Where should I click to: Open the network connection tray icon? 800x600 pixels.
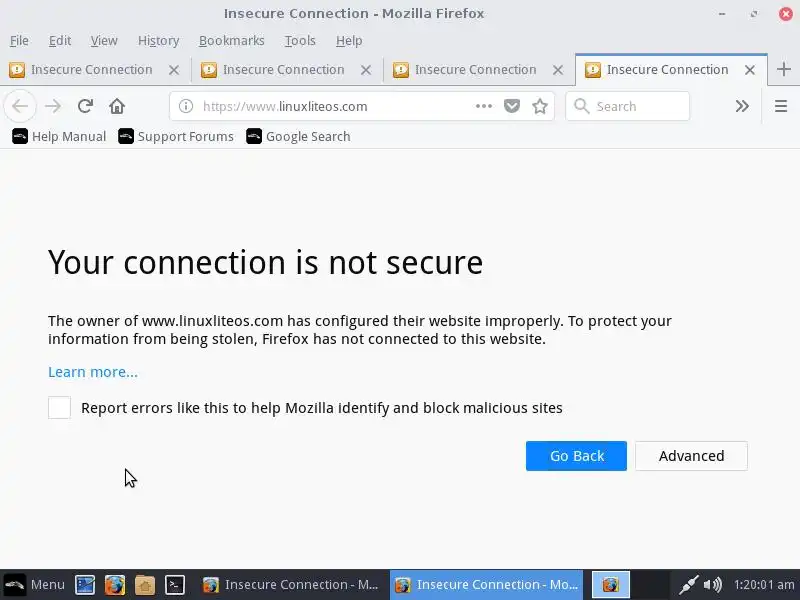point(688,585)
